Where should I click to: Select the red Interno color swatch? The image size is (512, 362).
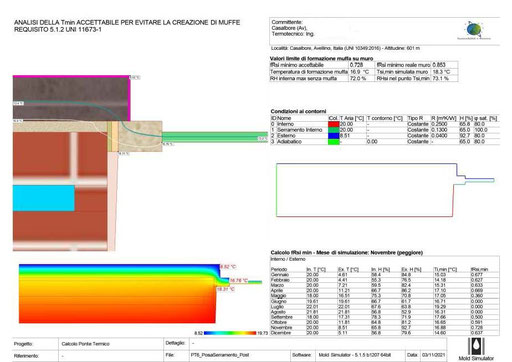333,124
